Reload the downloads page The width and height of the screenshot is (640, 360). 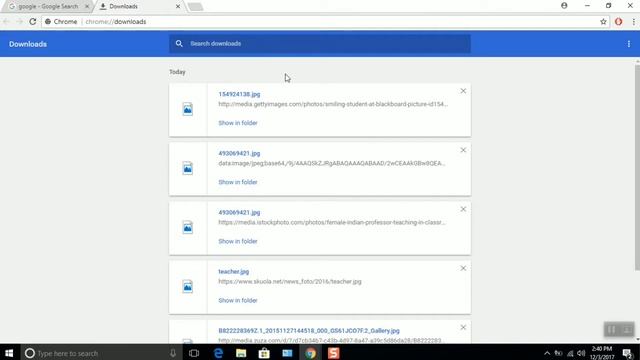click(x=33, y=22)
